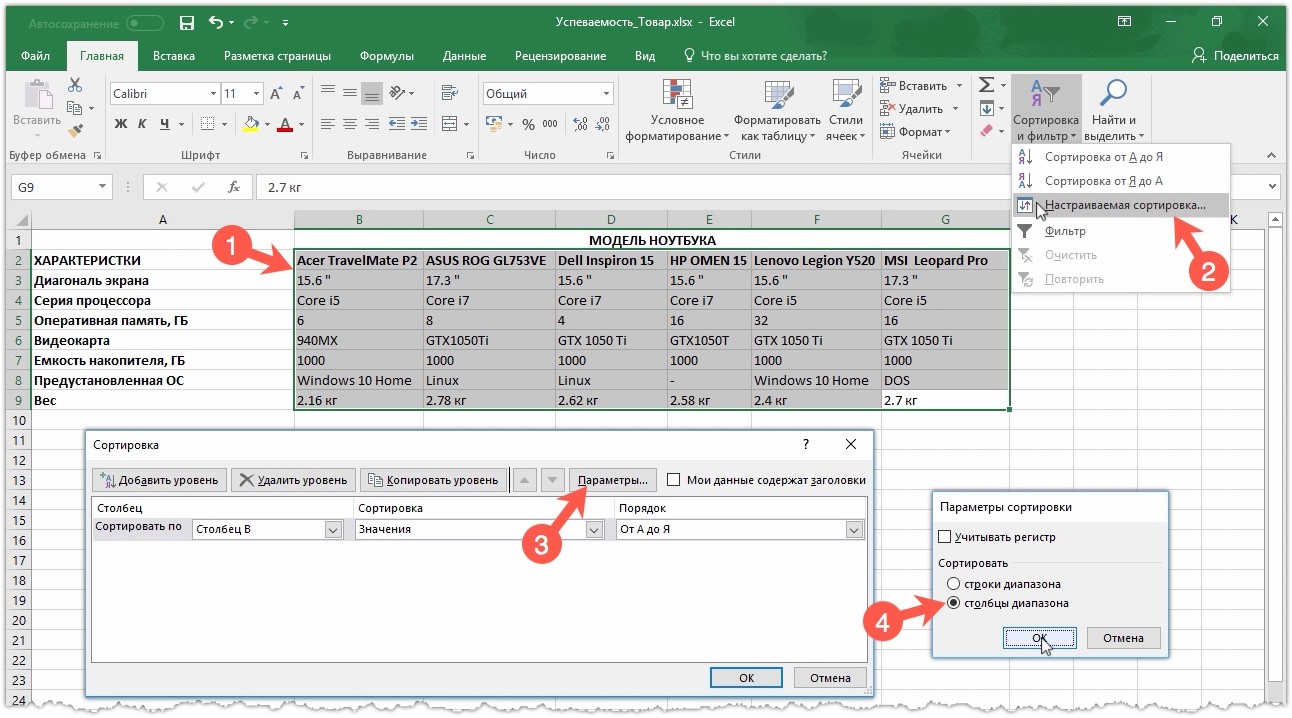Click the percent style icon
1292x718 pixels.
coord(527,124)
